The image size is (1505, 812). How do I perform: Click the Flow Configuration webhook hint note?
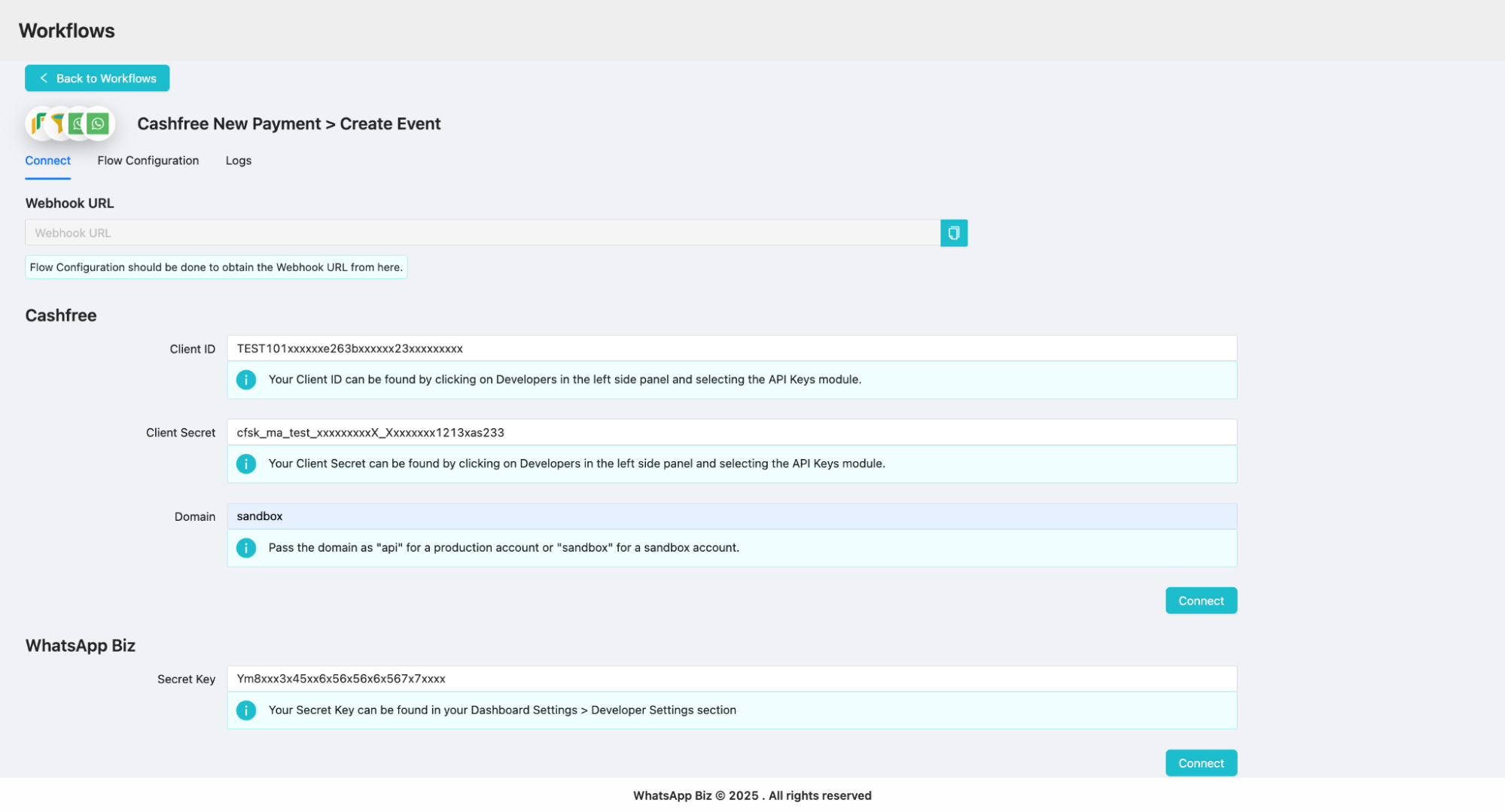(216, 267)
